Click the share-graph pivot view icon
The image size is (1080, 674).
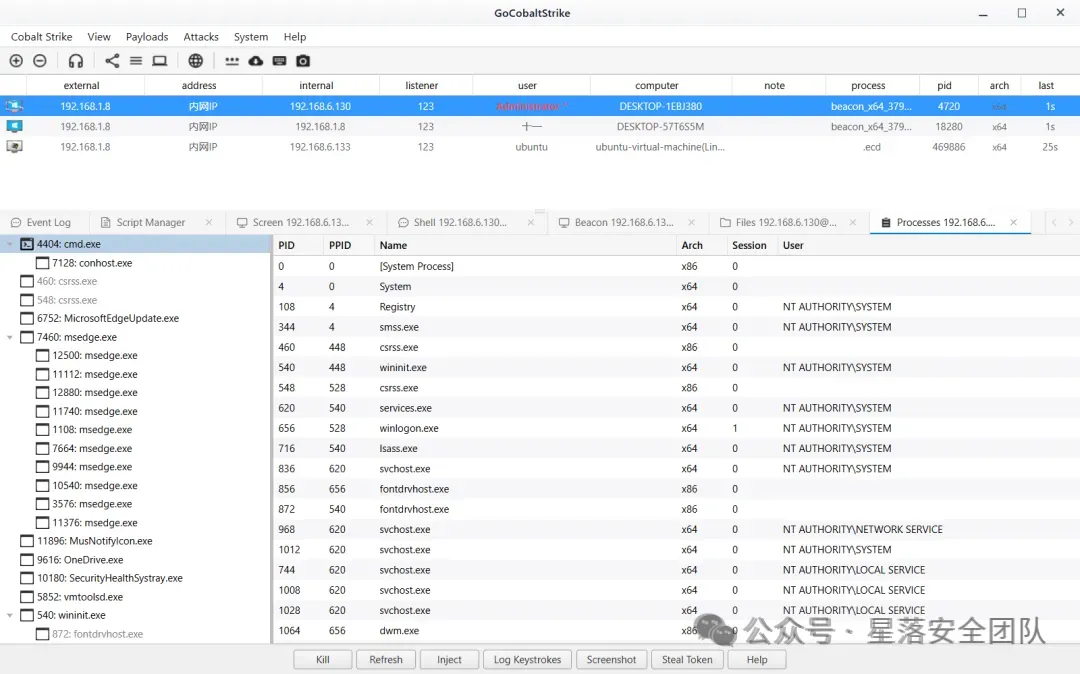coord(112,61)
